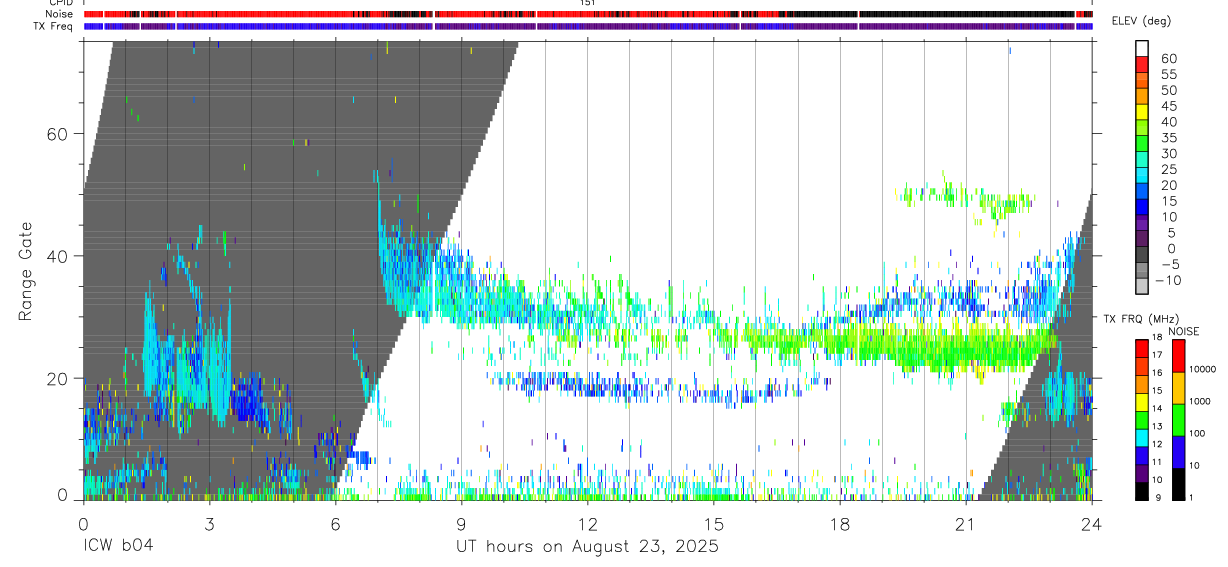
Task: Select the black 9–10 MHz TX FRQ swatch
Action: tap(1142, 491)
